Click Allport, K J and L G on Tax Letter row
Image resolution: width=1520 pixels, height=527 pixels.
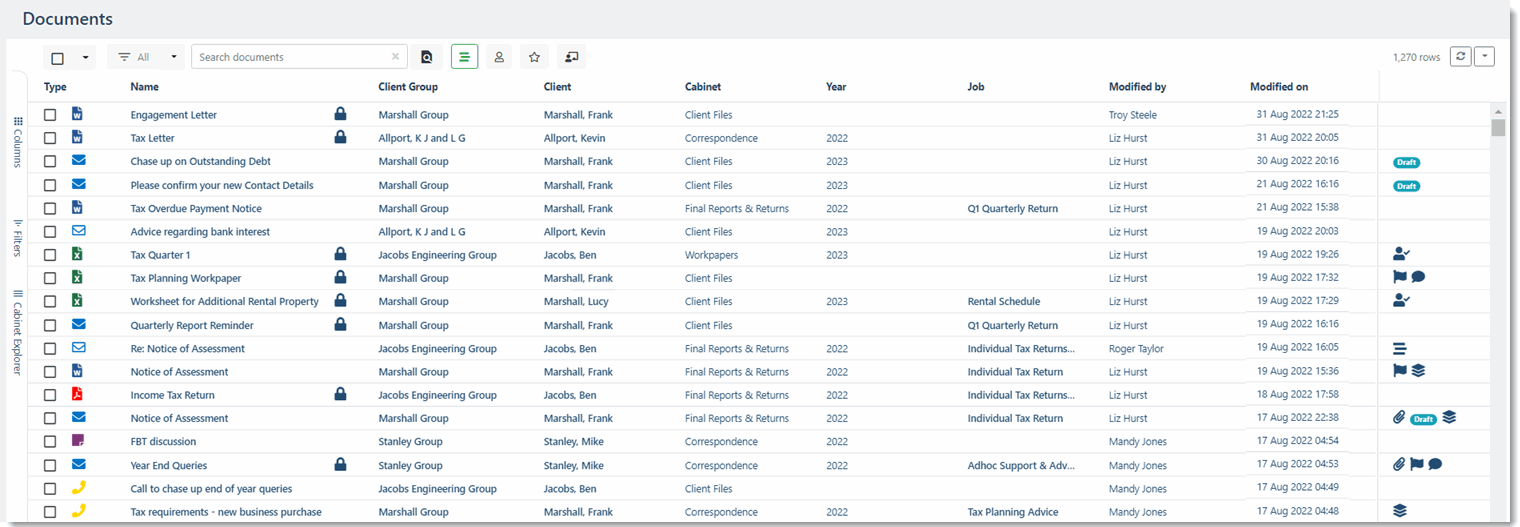click(x=422, y=138)
